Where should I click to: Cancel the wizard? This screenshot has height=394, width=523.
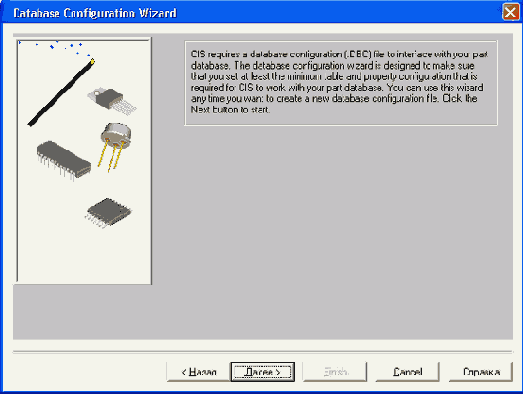point(408,372)
